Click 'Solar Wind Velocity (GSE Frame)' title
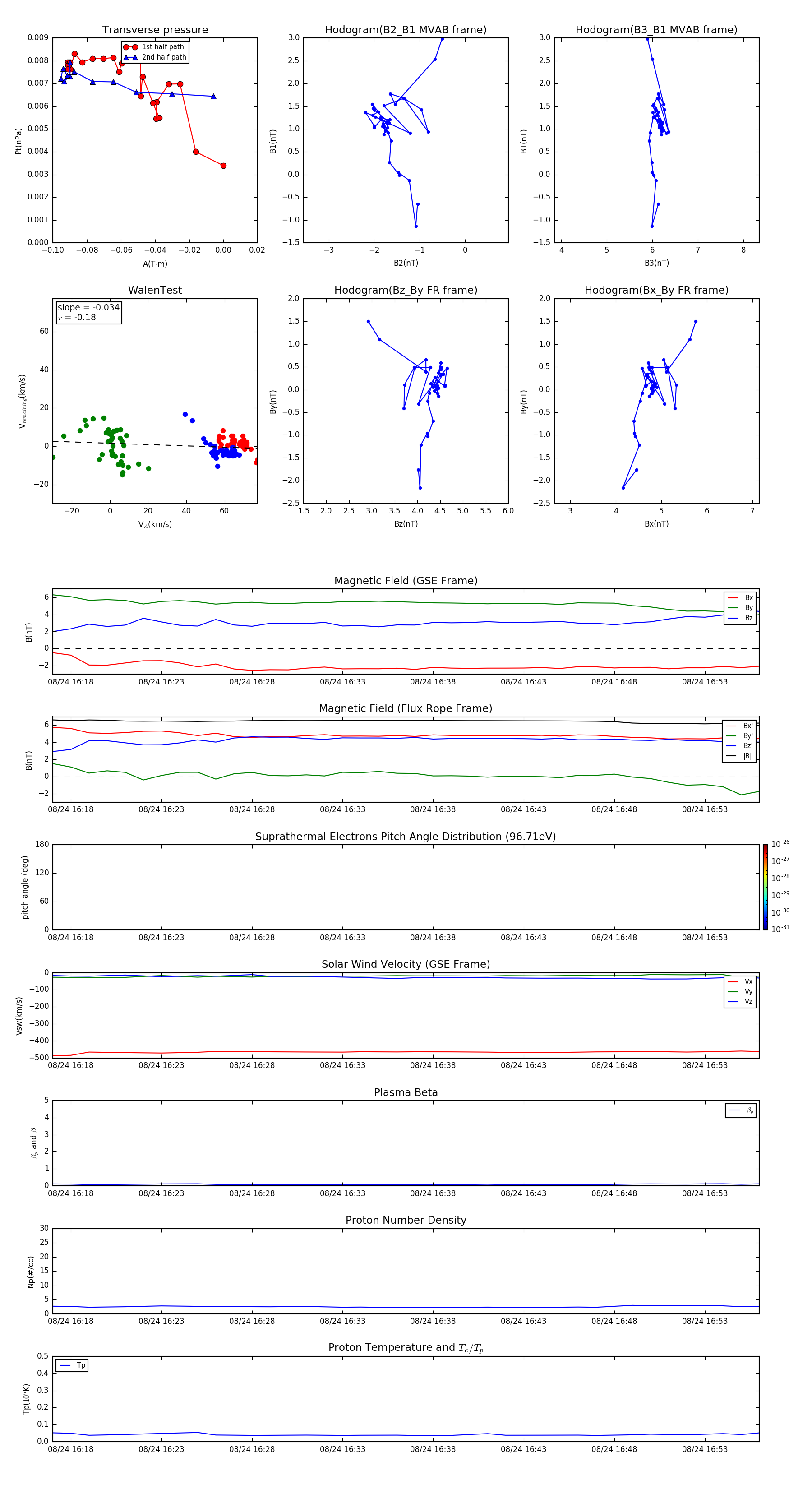812x1489 pixels. (406, 964)
